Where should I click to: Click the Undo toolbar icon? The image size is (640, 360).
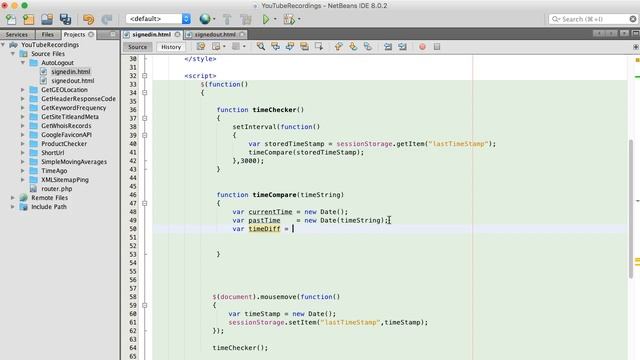pos(88,19)
